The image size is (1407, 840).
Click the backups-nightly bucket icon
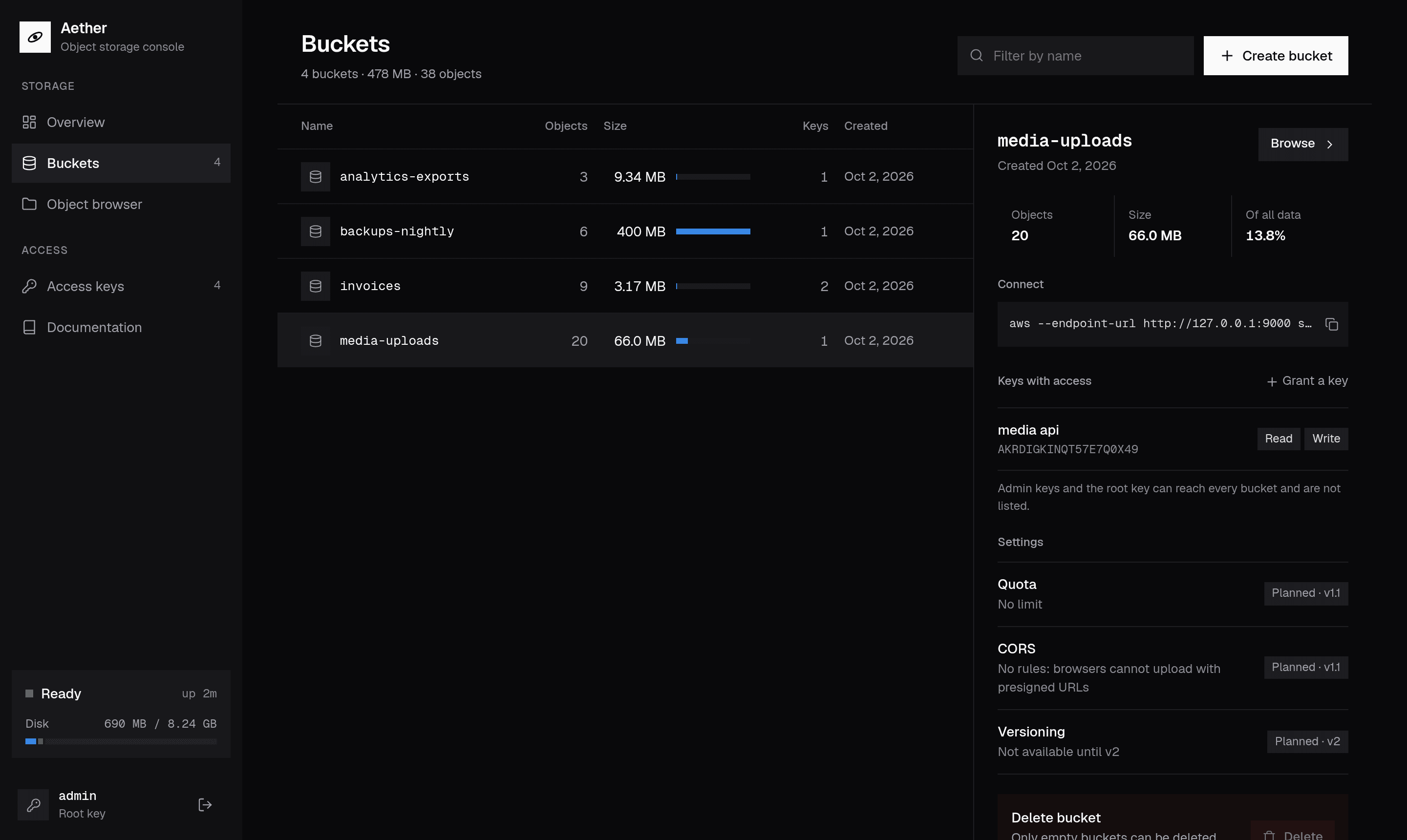316,231
